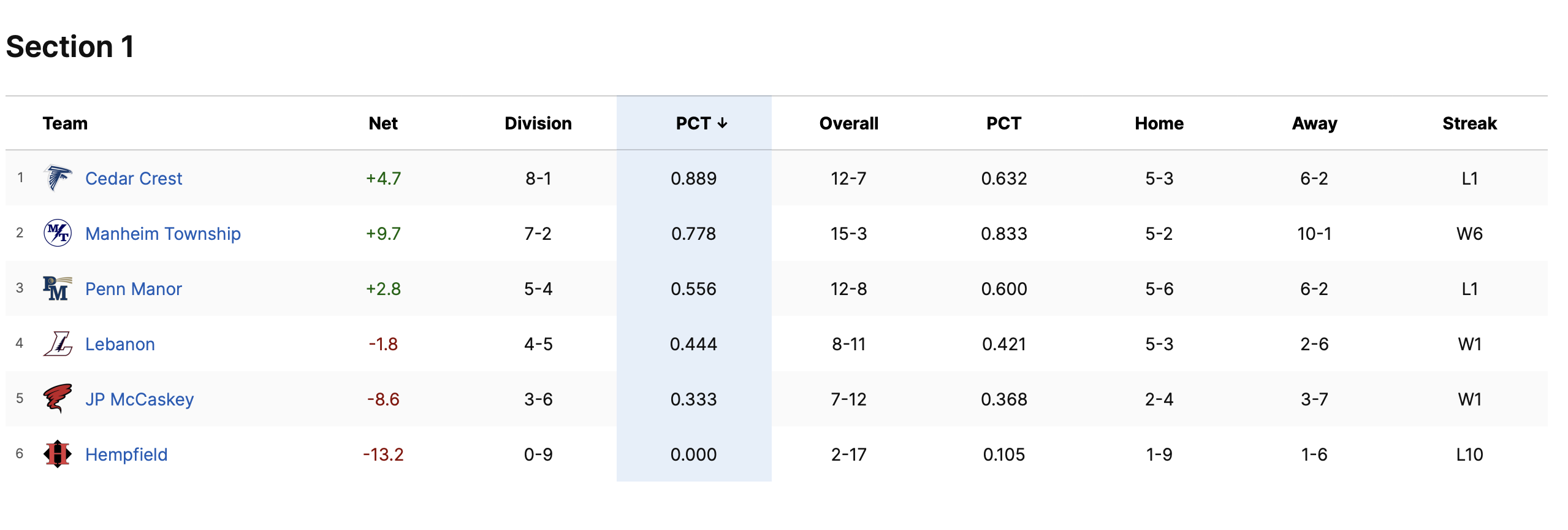Image resolution: width=1568 pixels, height=530 pixels.
Task: Click the Cedar Crest falcon logo
Action: click(x=58, y=179)
